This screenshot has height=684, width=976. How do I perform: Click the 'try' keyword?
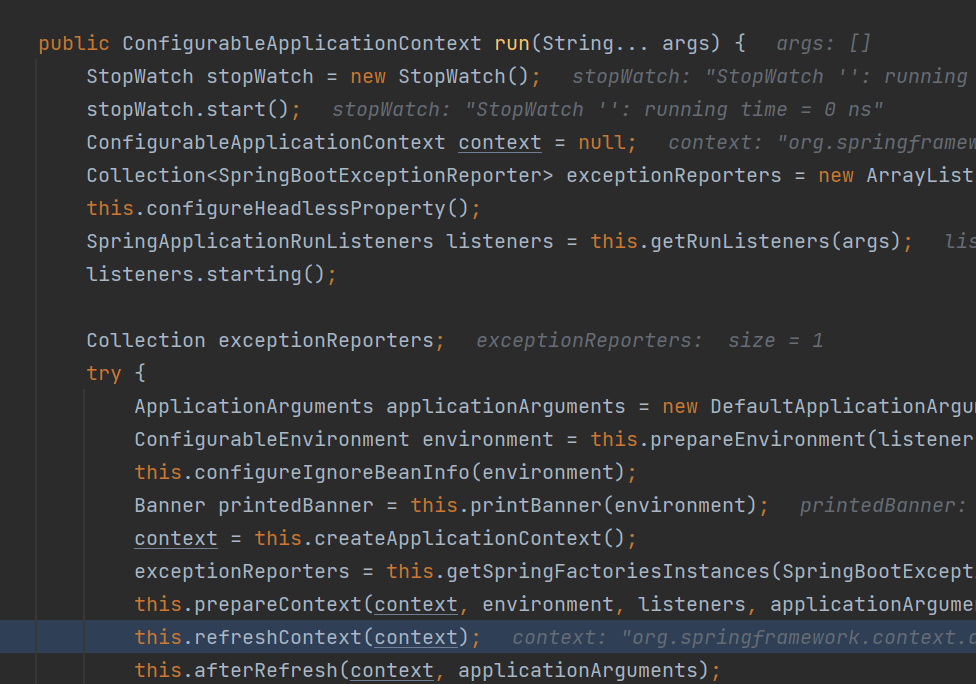tap(104, 373)
